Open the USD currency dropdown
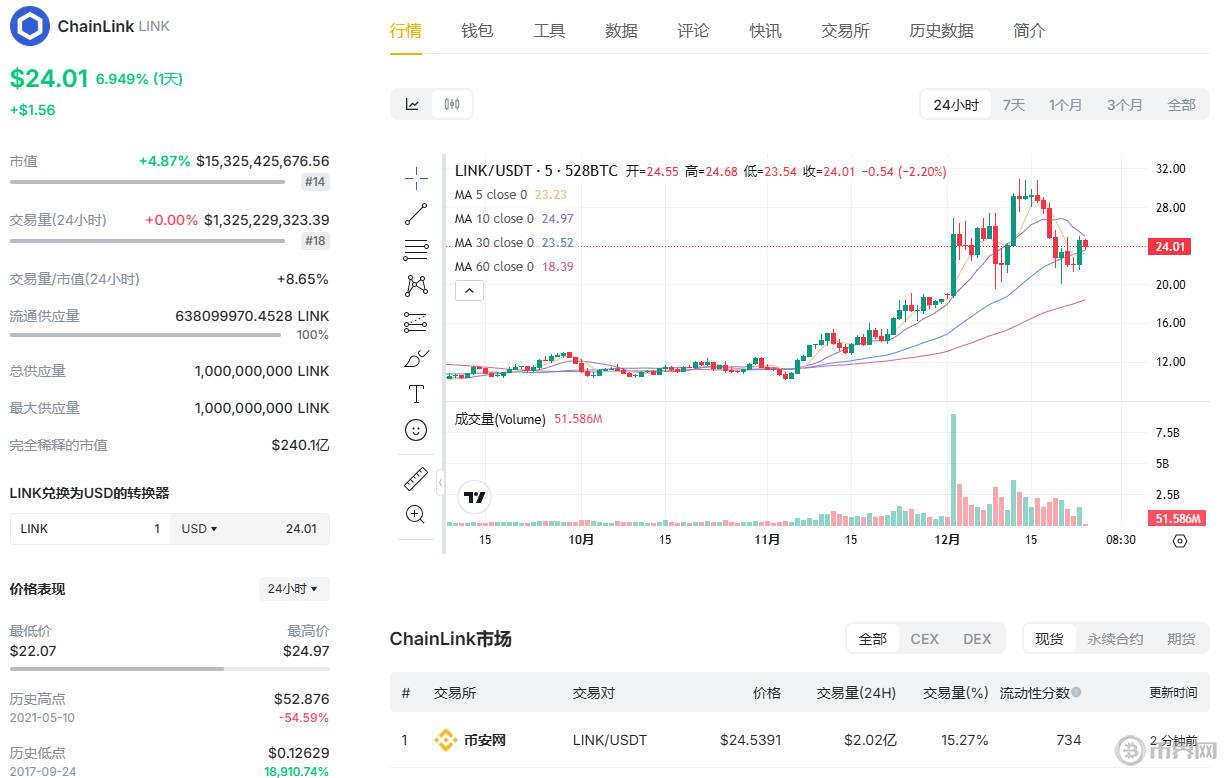Image resolution: width=1228 pixels, height=778 pixels. (x=200, y=529)
